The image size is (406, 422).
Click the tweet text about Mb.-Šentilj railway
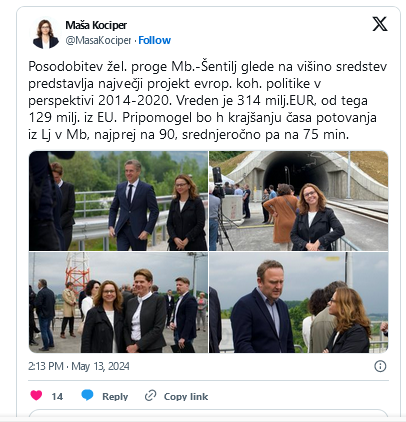pos(207,100)
